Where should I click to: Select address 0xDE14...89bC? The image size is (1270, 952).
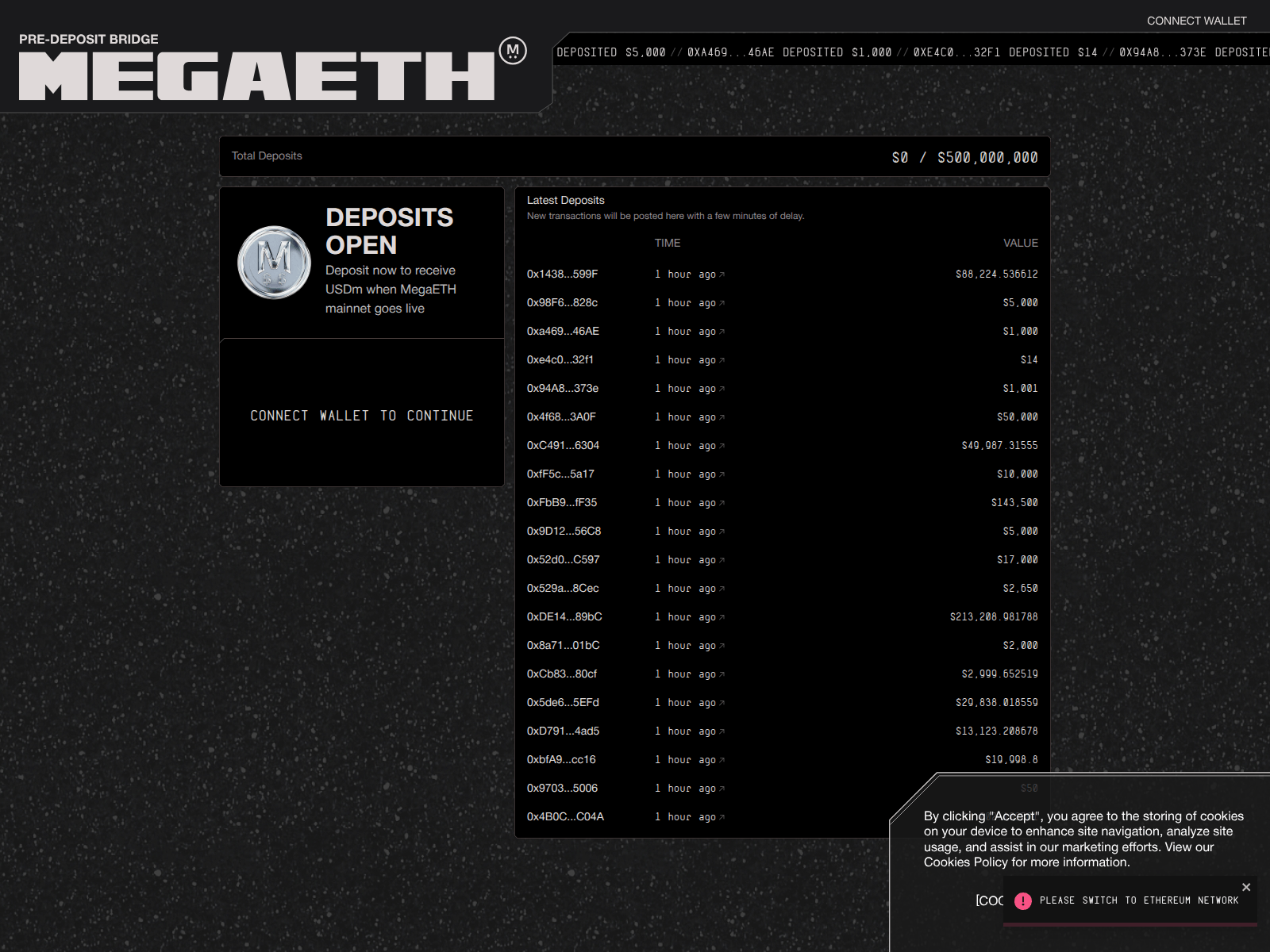pos(564,616)
